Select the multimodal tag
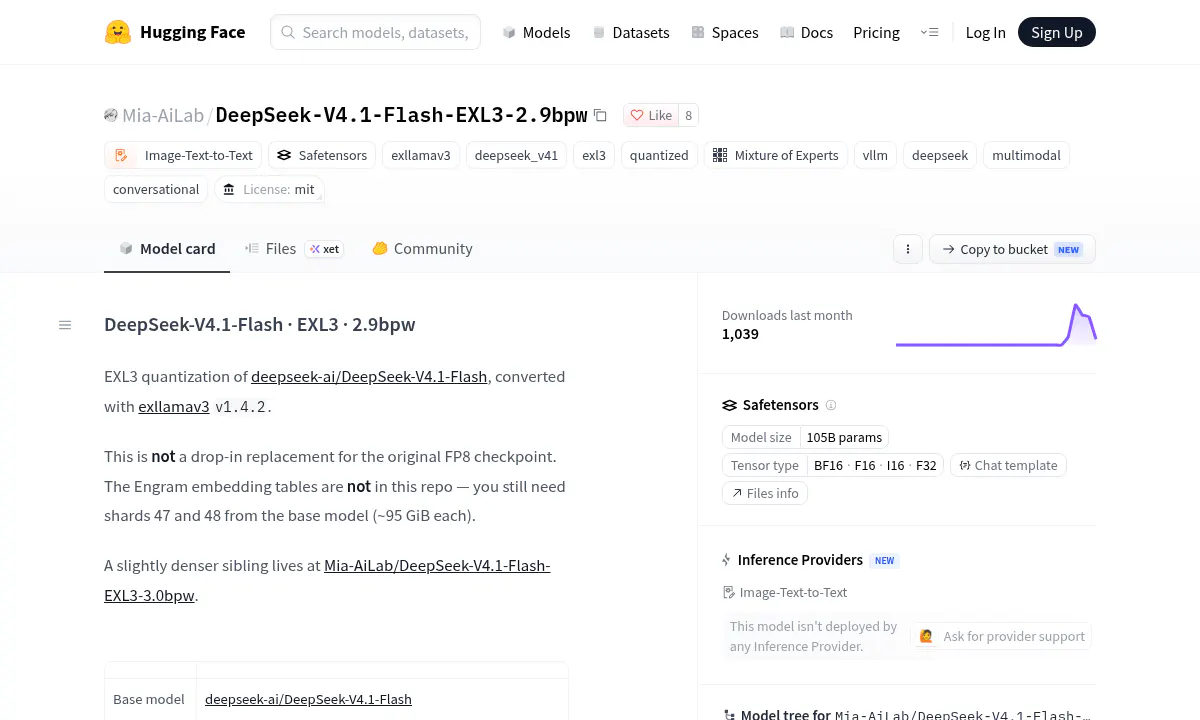Screen dimensions: 1200x720 (x=1026, y=155)
